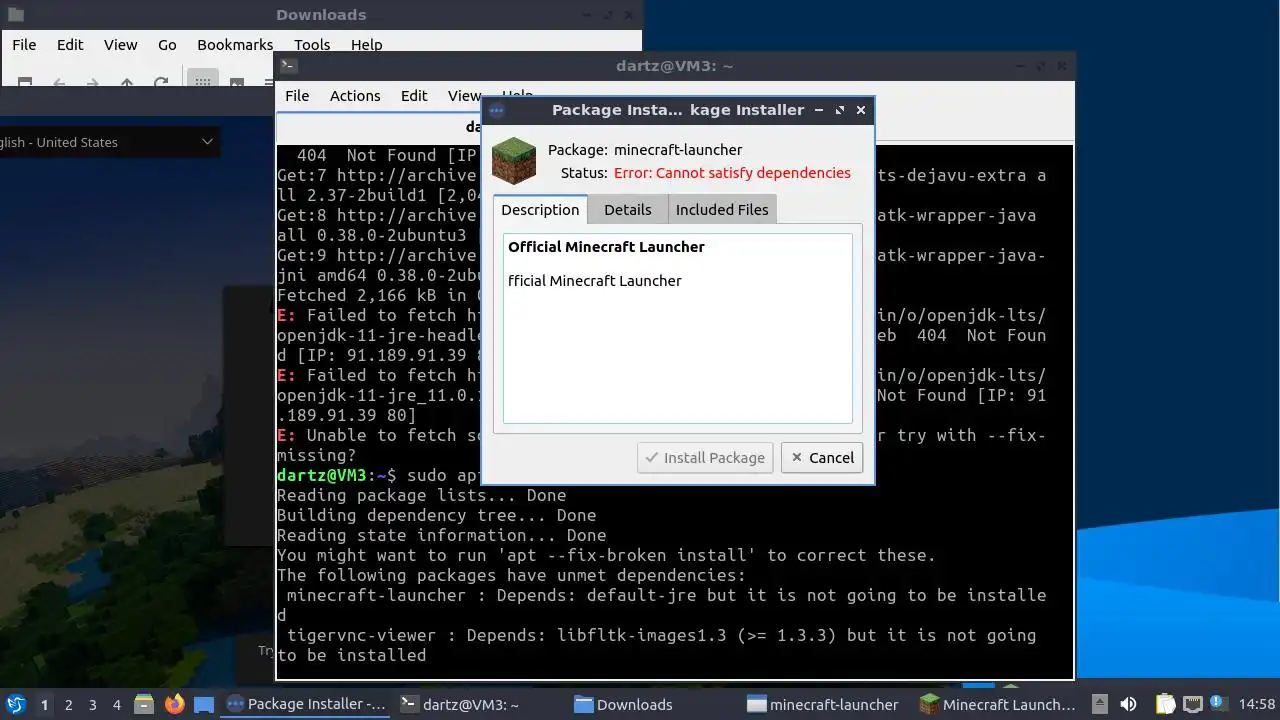Cancel the package installation dialog
1280x720 pixels.
[x=822, y=457]
